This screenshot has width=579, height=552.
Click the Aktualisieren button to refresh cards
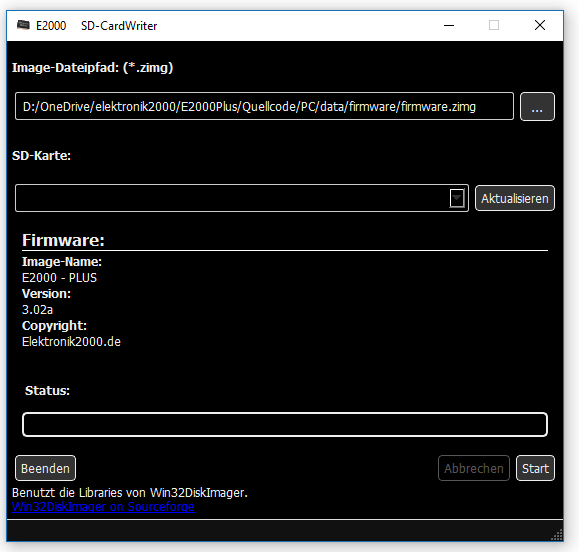tap(515, 198)
